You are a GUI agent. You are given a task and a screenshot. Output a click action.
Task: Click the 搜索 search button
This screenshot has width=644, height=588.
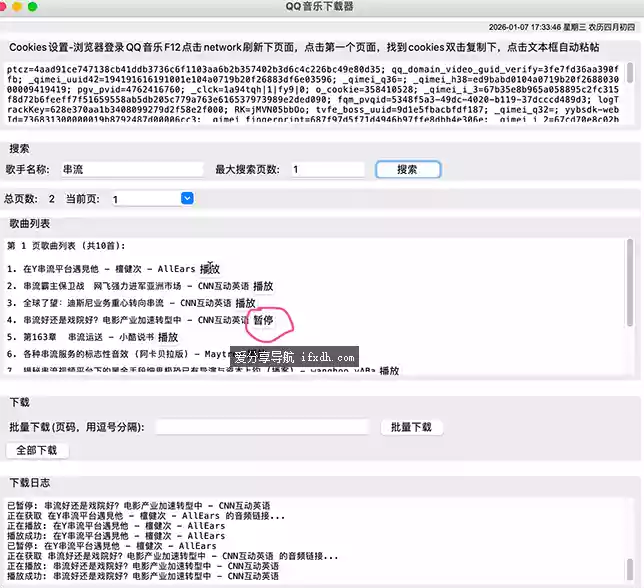408,170
